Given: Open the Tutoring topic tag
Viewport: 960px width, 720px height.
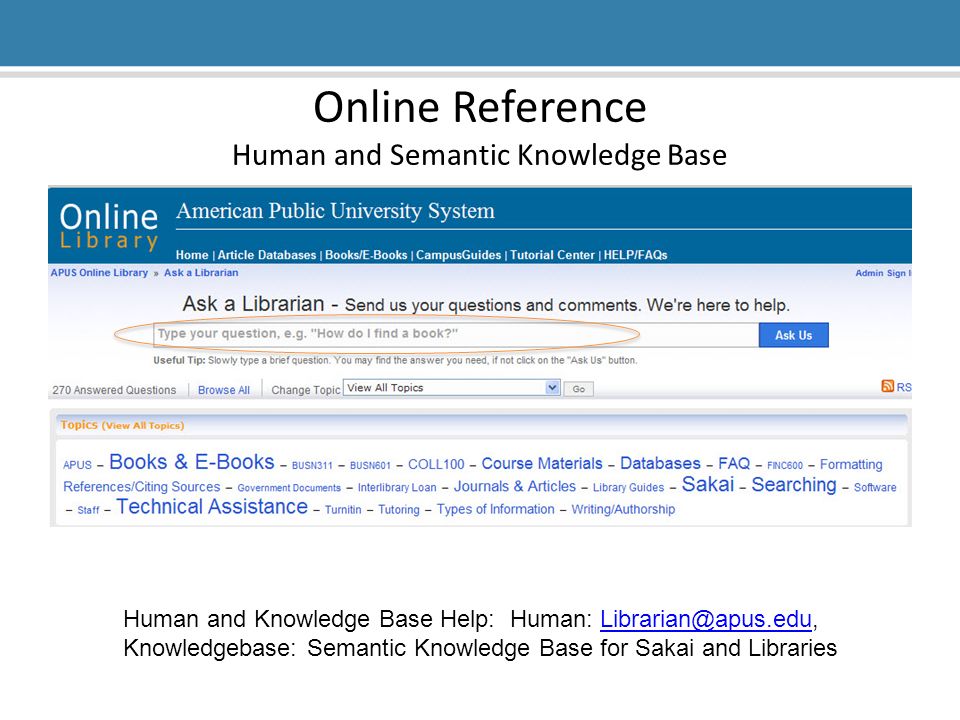Looking at the screenshot, I should click(x=399, y=509).
